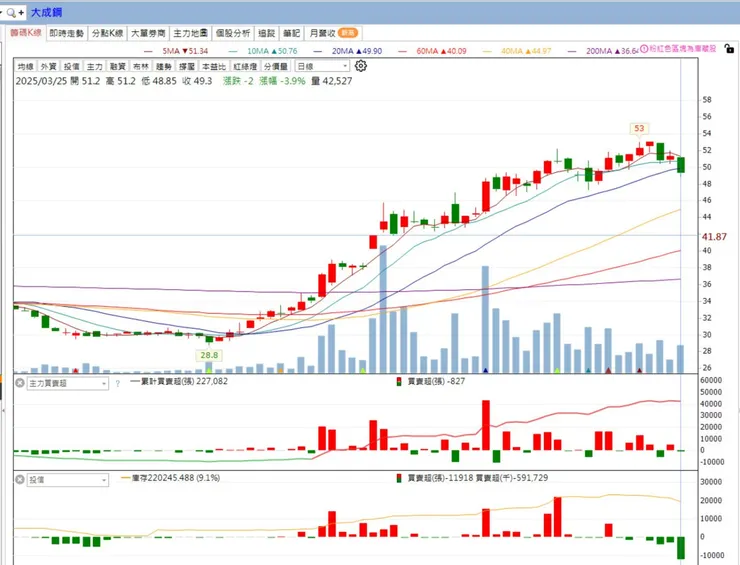Click the 買賣超(張) legend icon in 投信 panel
This screenshot has width=740, height=565.
(x=399, y=478)
